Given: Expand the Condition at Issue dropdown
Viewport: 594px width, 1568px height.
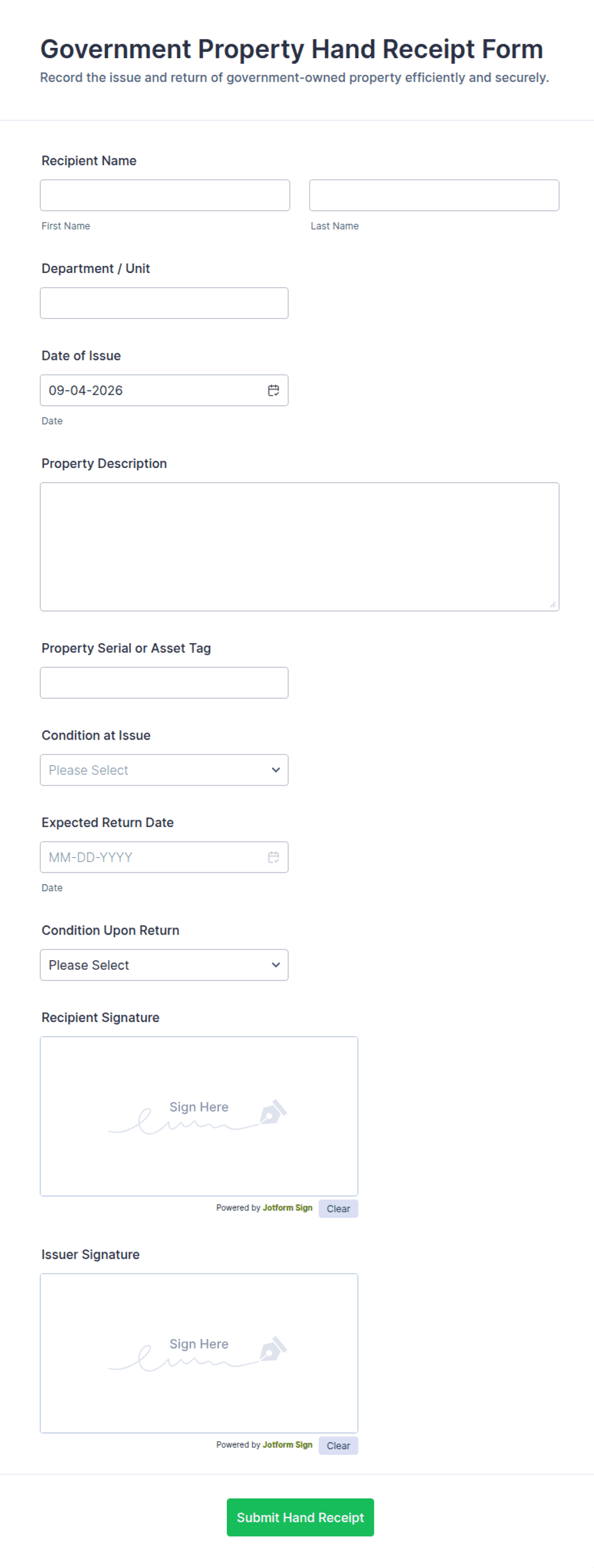Looking at the screenshot, I should click(x=164, y=770).
